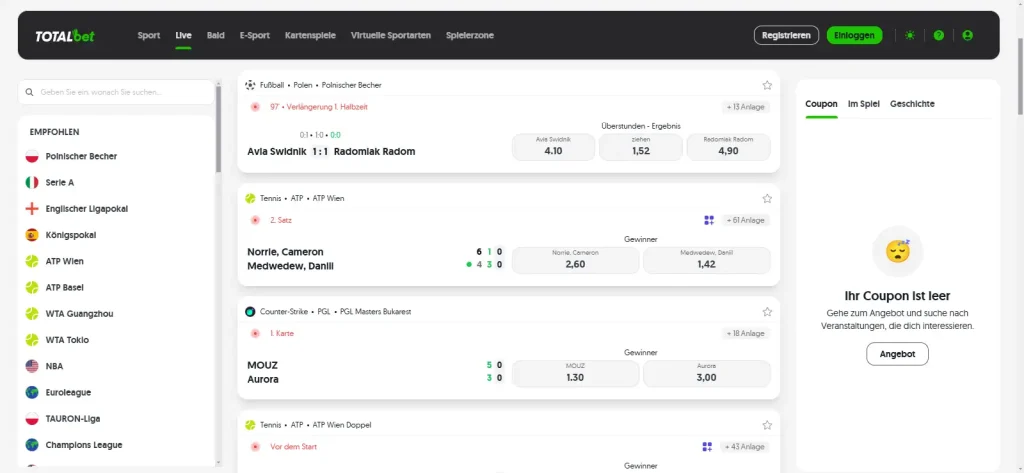Image resolution: width=1024 pixels, height=473 pixels.
Task: Select Englischer Ligapokal England flag icon
Action: point(32,208)
